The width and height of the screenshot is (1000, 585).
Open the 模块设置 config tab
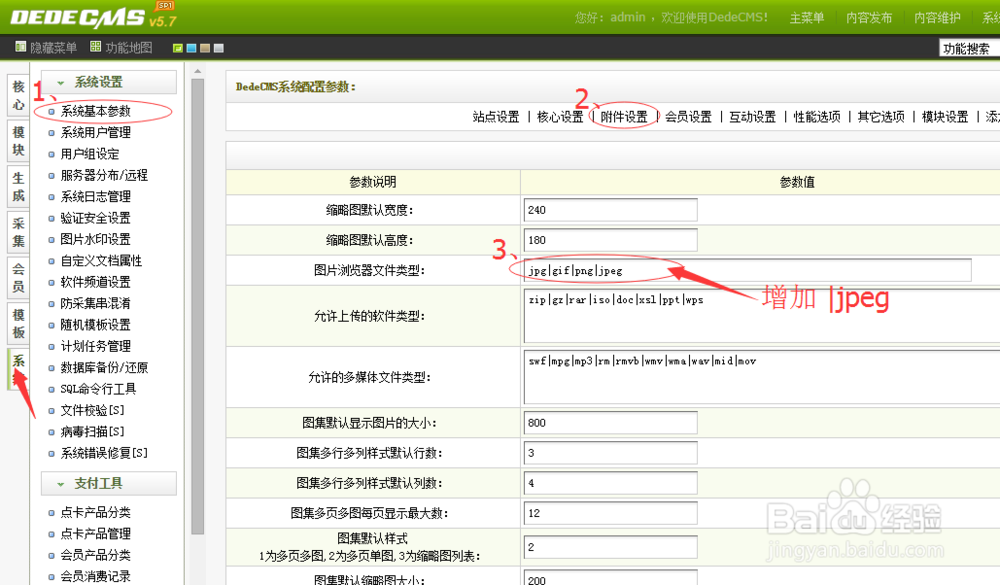tap(945, 117)
